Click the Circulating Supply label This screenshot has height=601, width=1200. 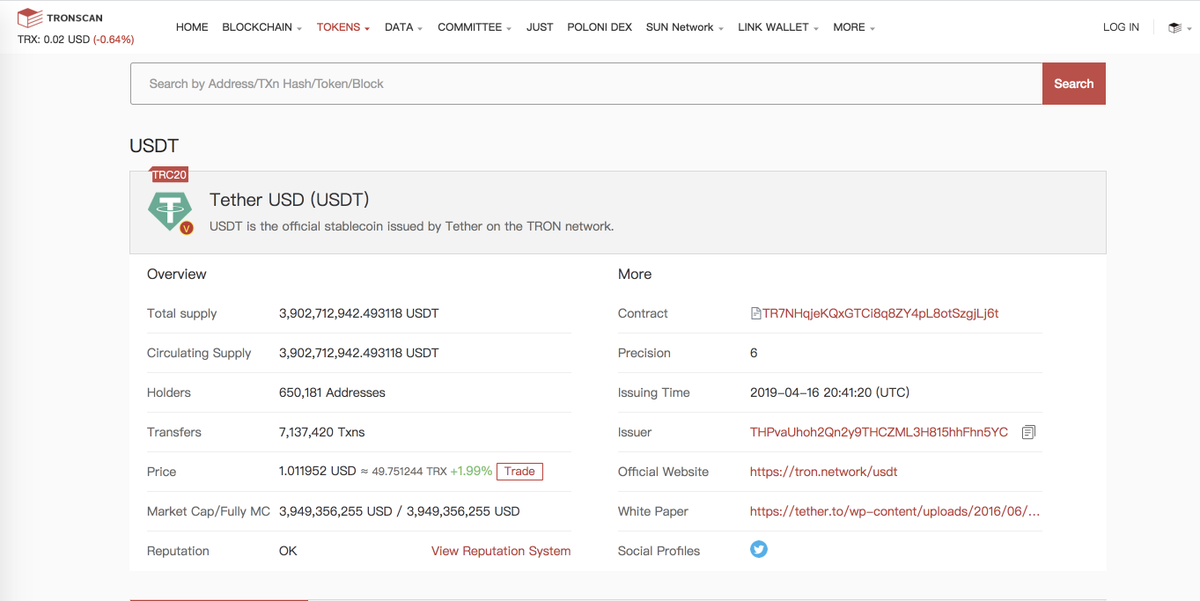point(199,353)
